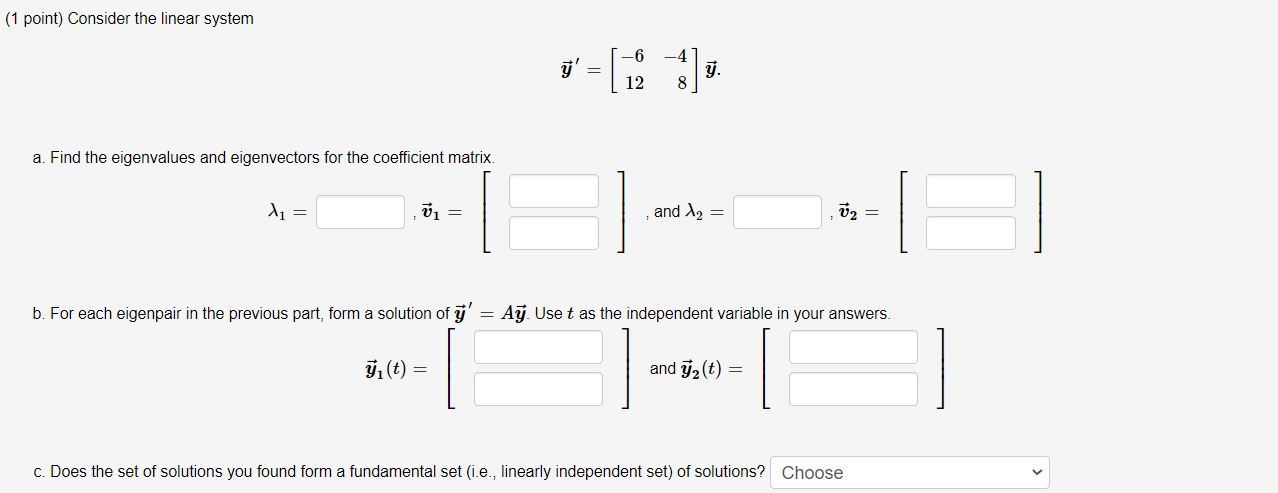
Task: Click the 'Consider the linear system' heading text
Action: (x=130, y=19)
